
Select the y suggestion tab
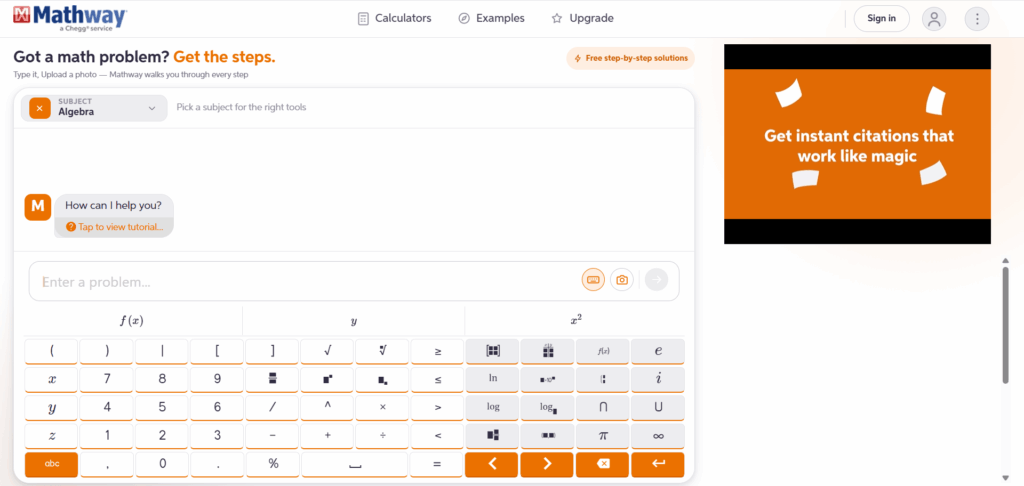click(x=353, y=321)
